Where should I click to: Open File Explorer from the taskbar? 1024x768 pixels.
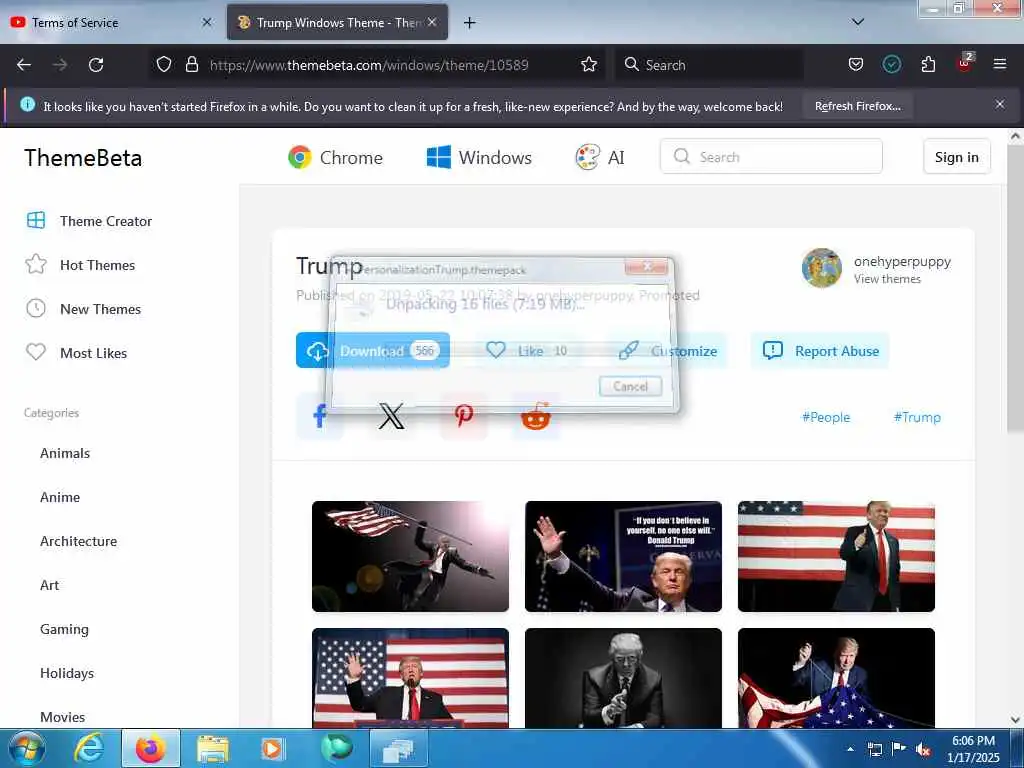pyautogui.click(x=212, y=748)
